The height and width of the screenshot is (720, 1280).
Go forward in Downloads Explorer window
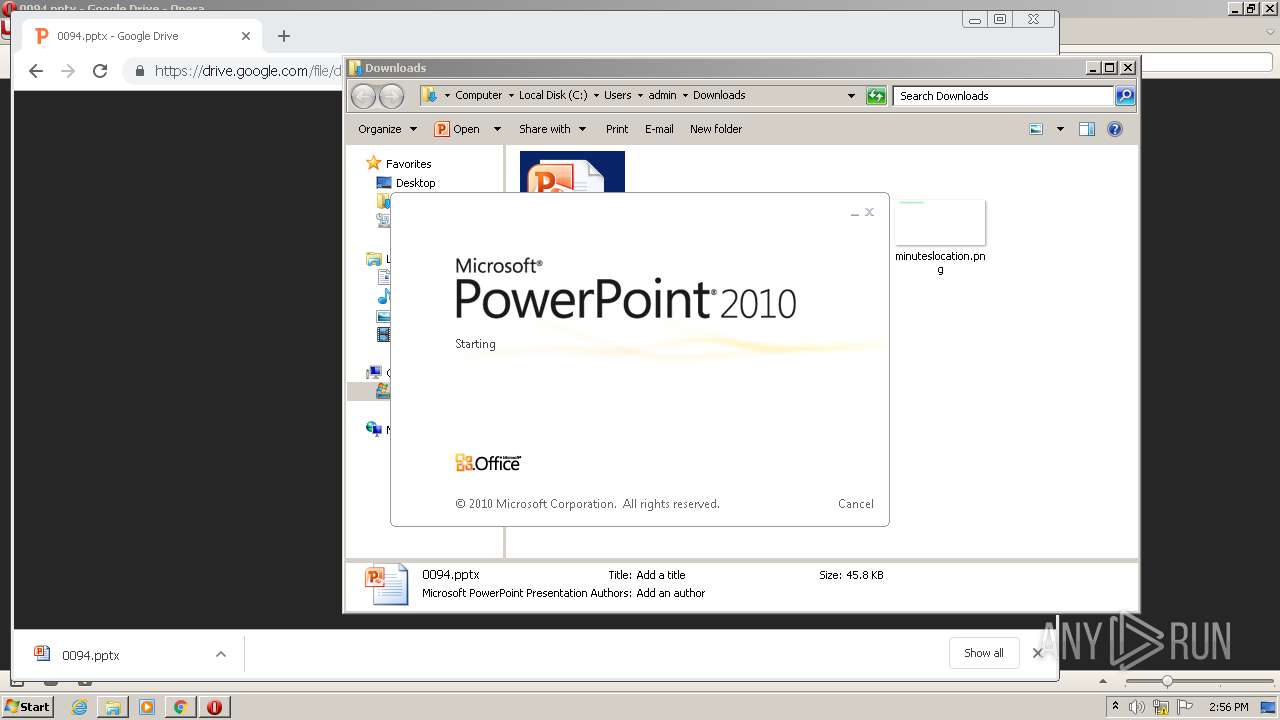coord(391,96)
